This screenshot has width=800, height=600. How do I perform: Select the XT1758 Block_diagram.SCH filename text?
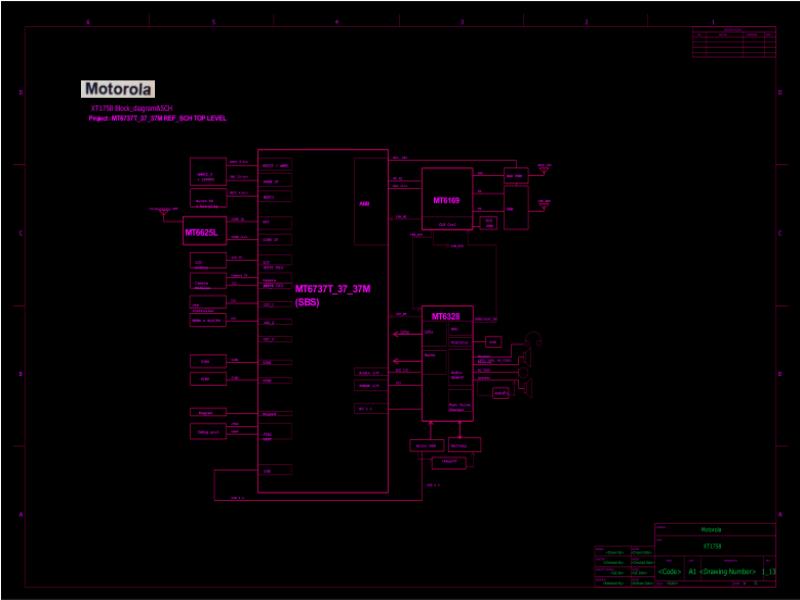click(x=132, y=108)
